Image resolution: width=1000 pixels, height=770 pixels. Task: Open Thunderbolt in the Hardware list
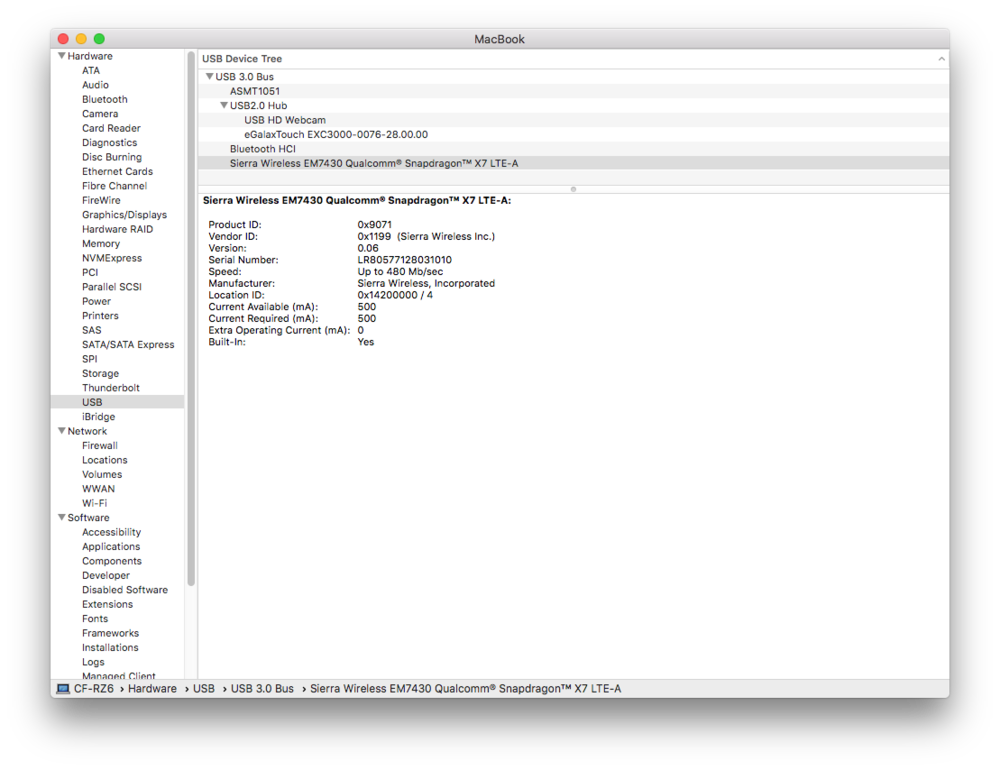(x=111, y=388)
